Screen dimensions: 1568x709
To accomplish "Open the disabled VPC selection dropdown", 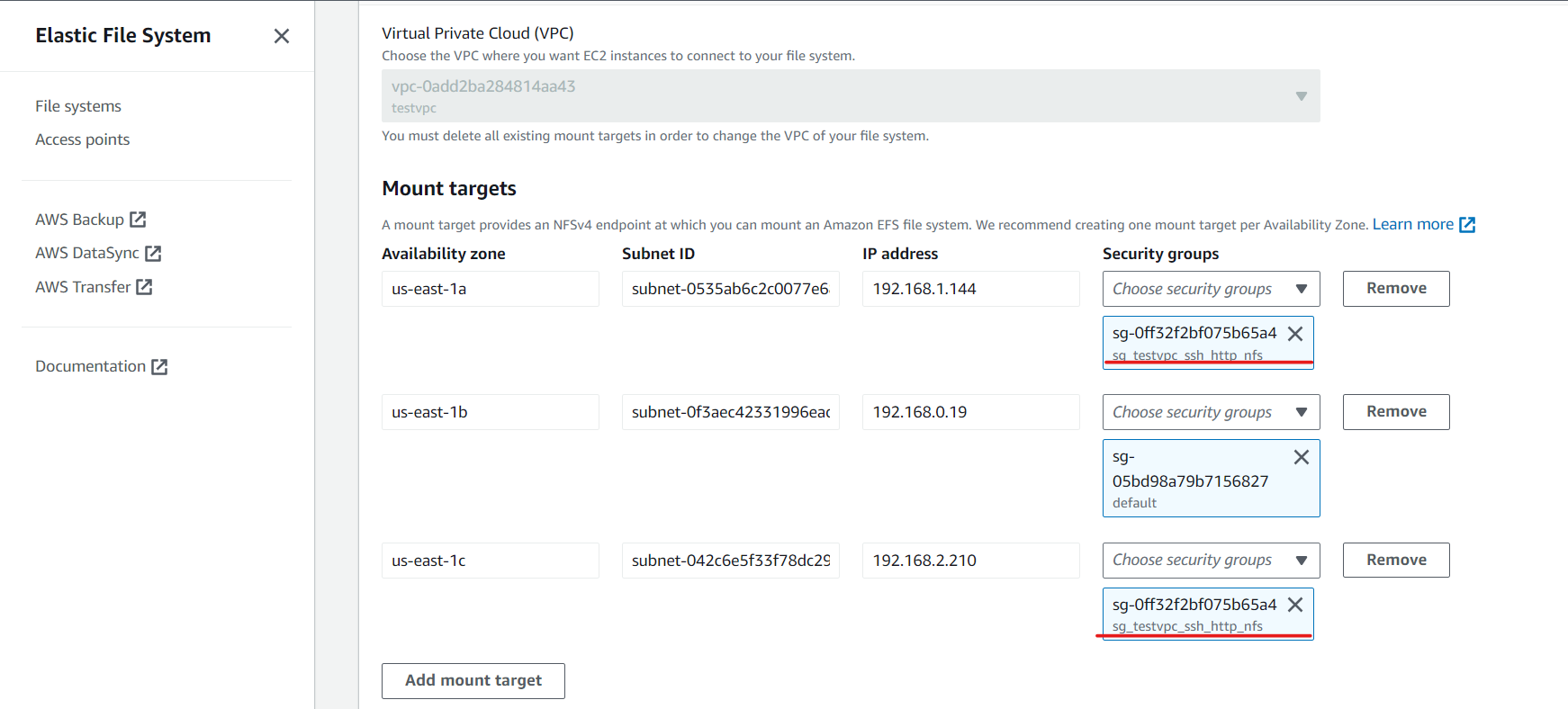I will (x=851, y=96).
